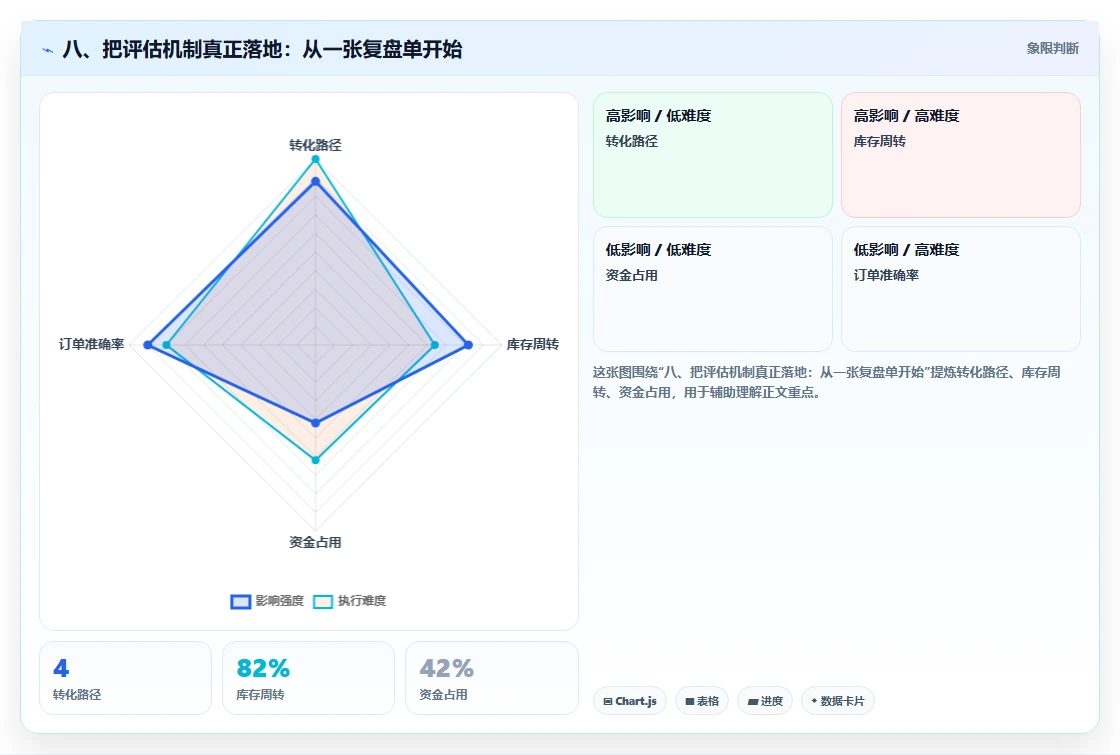This screenshot has height=755, width=1120.
Task: Click the section title 八、把评估机制真正落地
Action: pos(262,49)
